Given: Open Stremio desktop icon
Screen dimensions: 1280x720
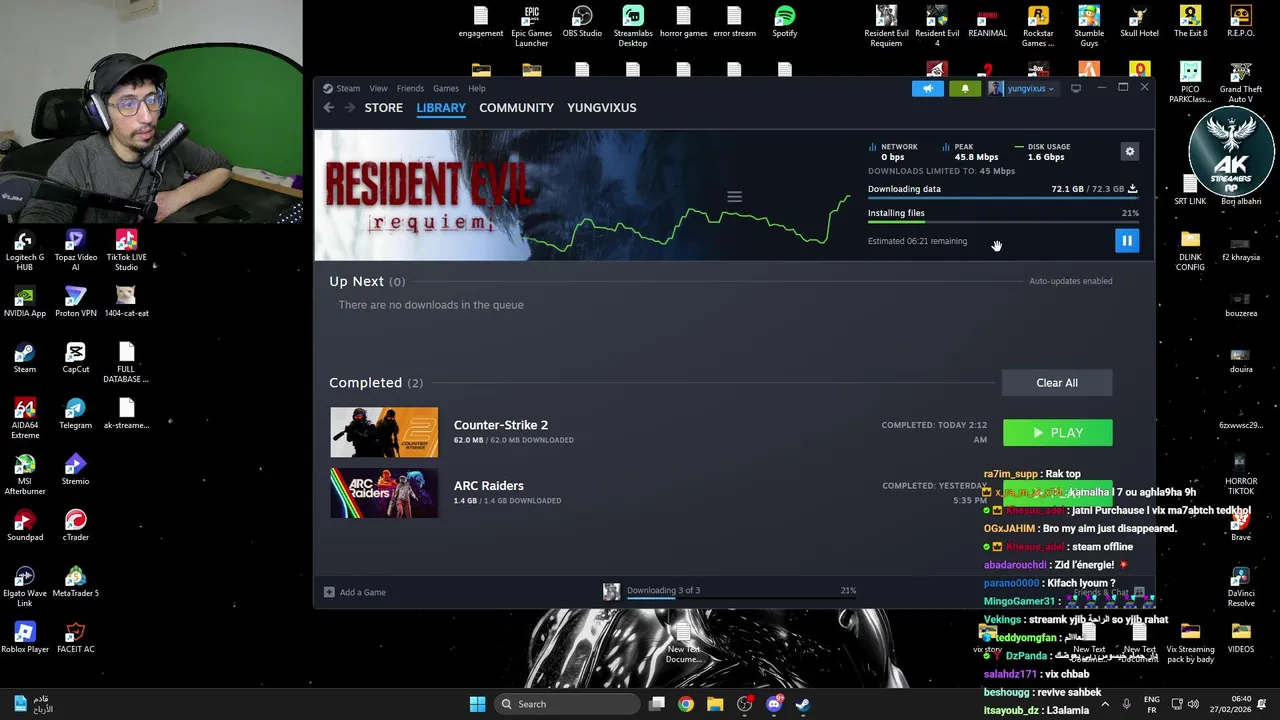Looking at the screenshot, I should click(75, 470).
